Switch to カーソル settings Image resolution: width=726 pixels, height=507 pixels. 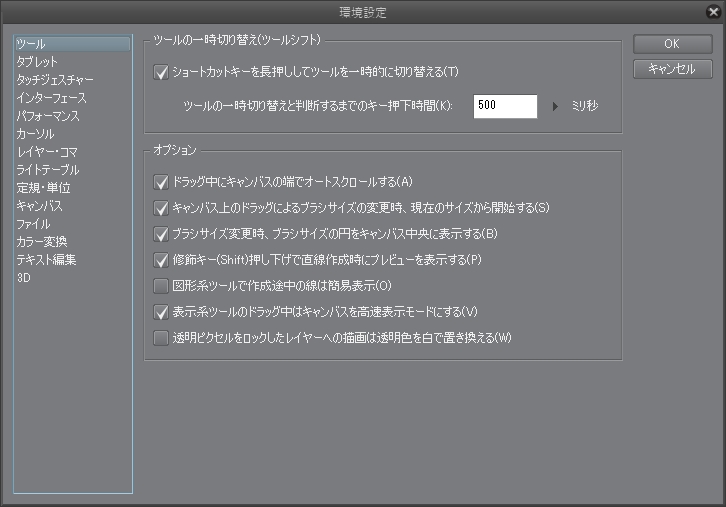coord(36,134)
